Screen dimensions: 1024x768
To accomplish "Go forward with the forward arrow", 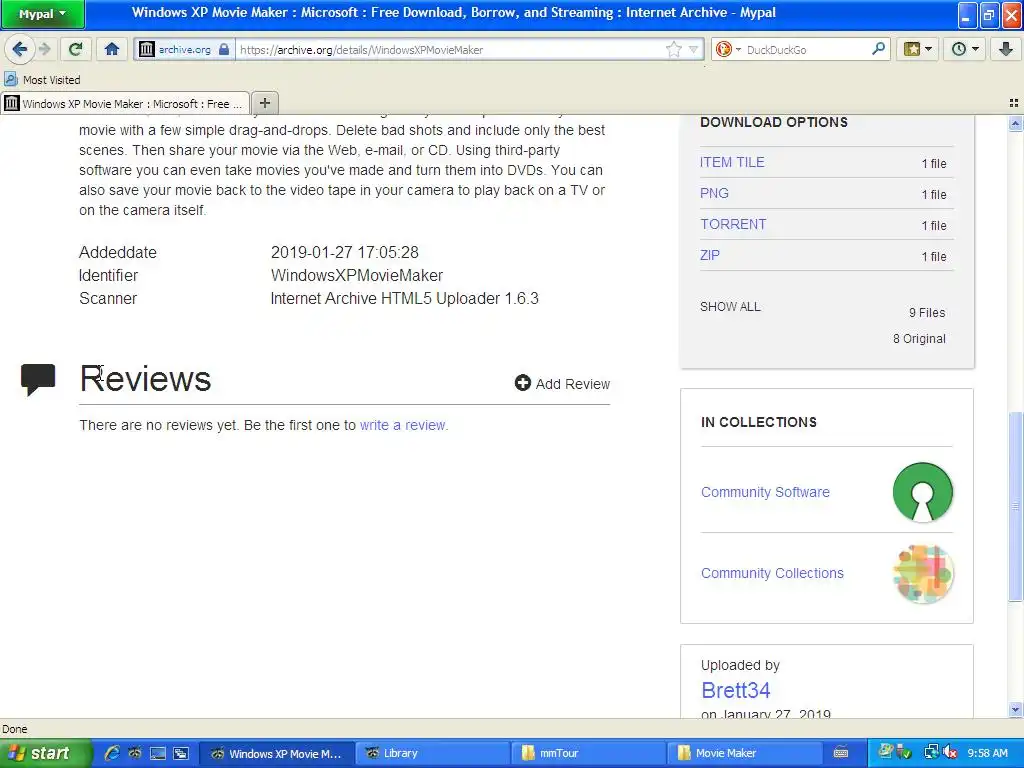I will [45, 49].
